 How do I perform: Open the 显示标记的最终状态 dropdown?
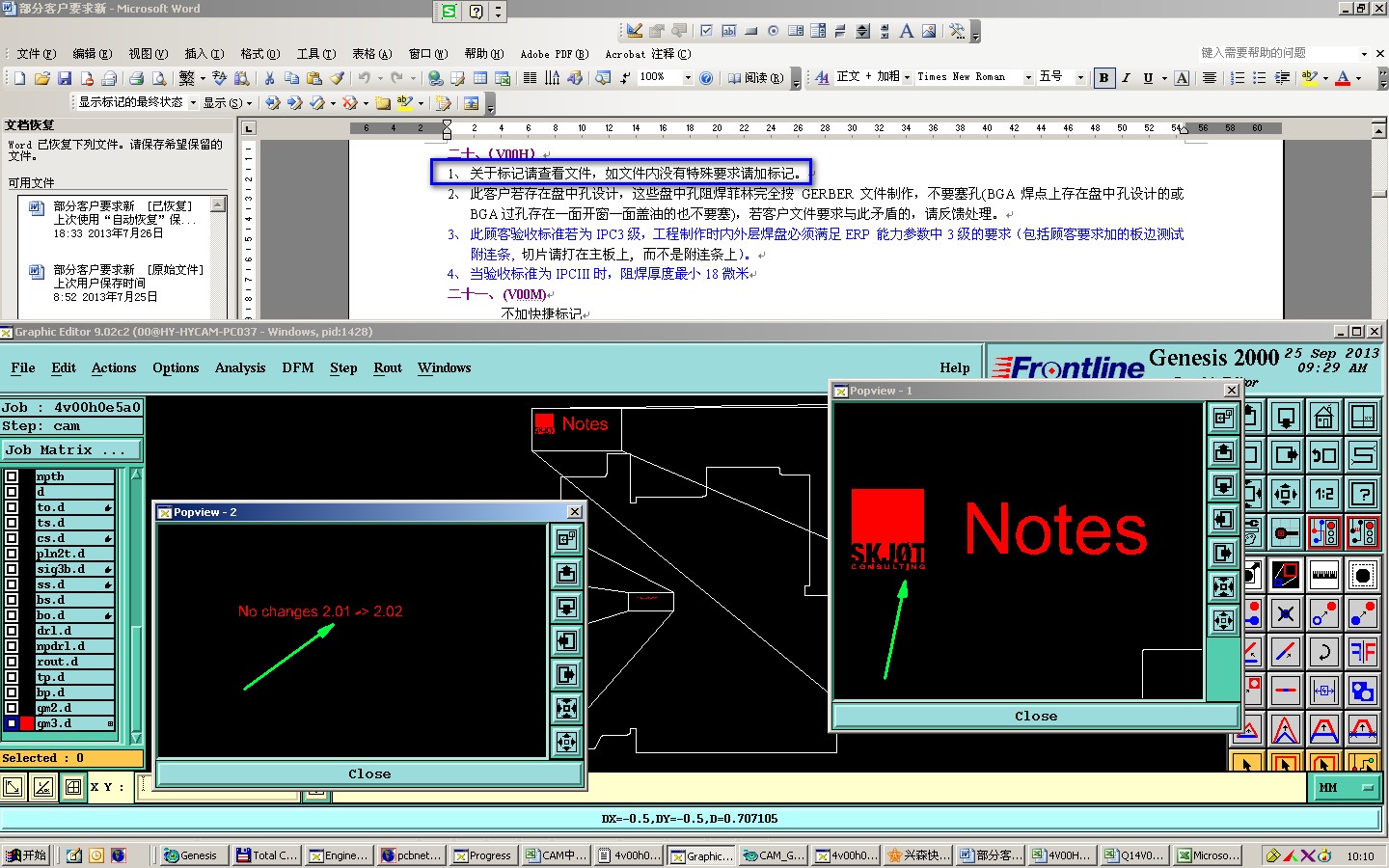[x=193, y=102]
